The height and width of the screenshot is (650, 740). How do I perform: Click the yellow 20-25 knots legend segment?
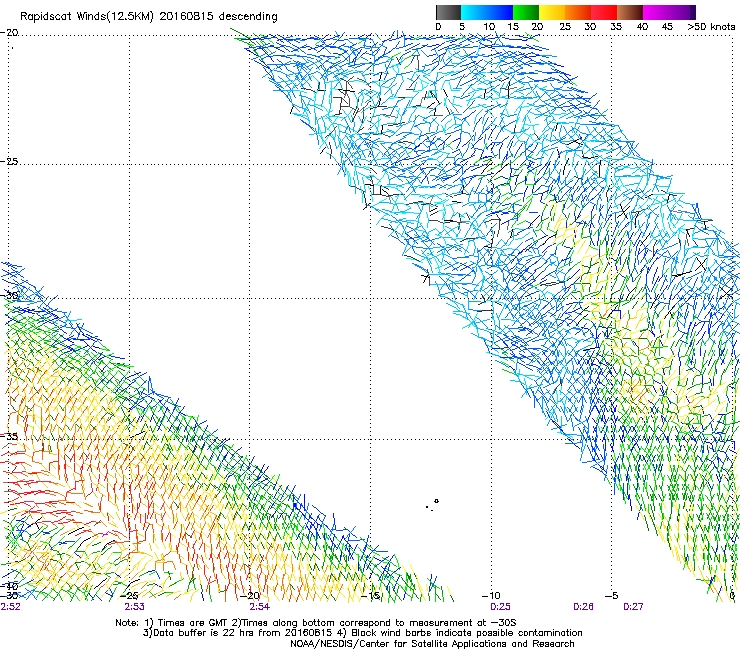[552, 12]
